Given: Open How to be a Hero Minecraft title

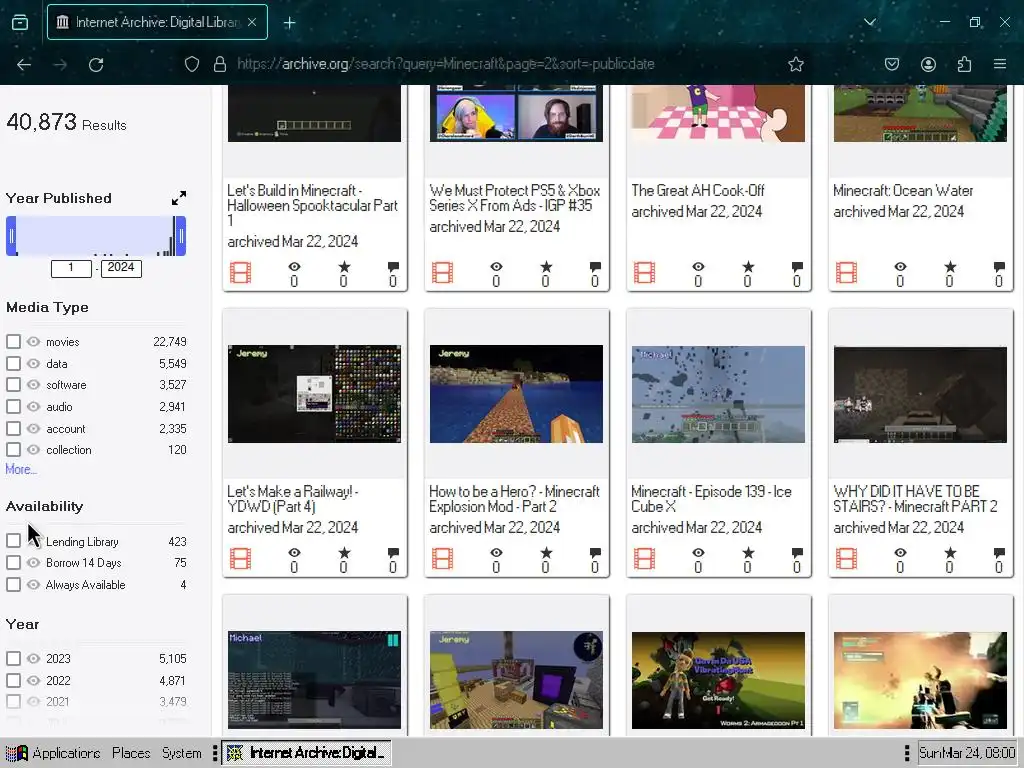Looking at the screenshot, I should point(514,499).
